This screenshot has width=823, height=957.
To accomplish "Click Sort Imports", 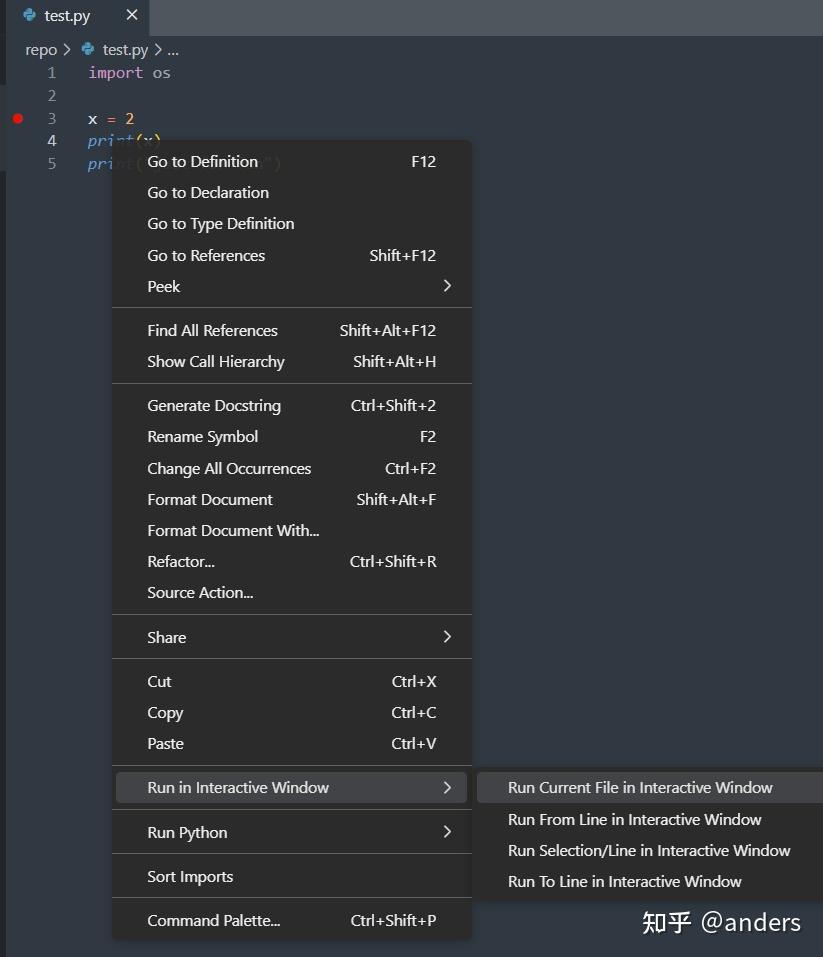I will (190, 876).
